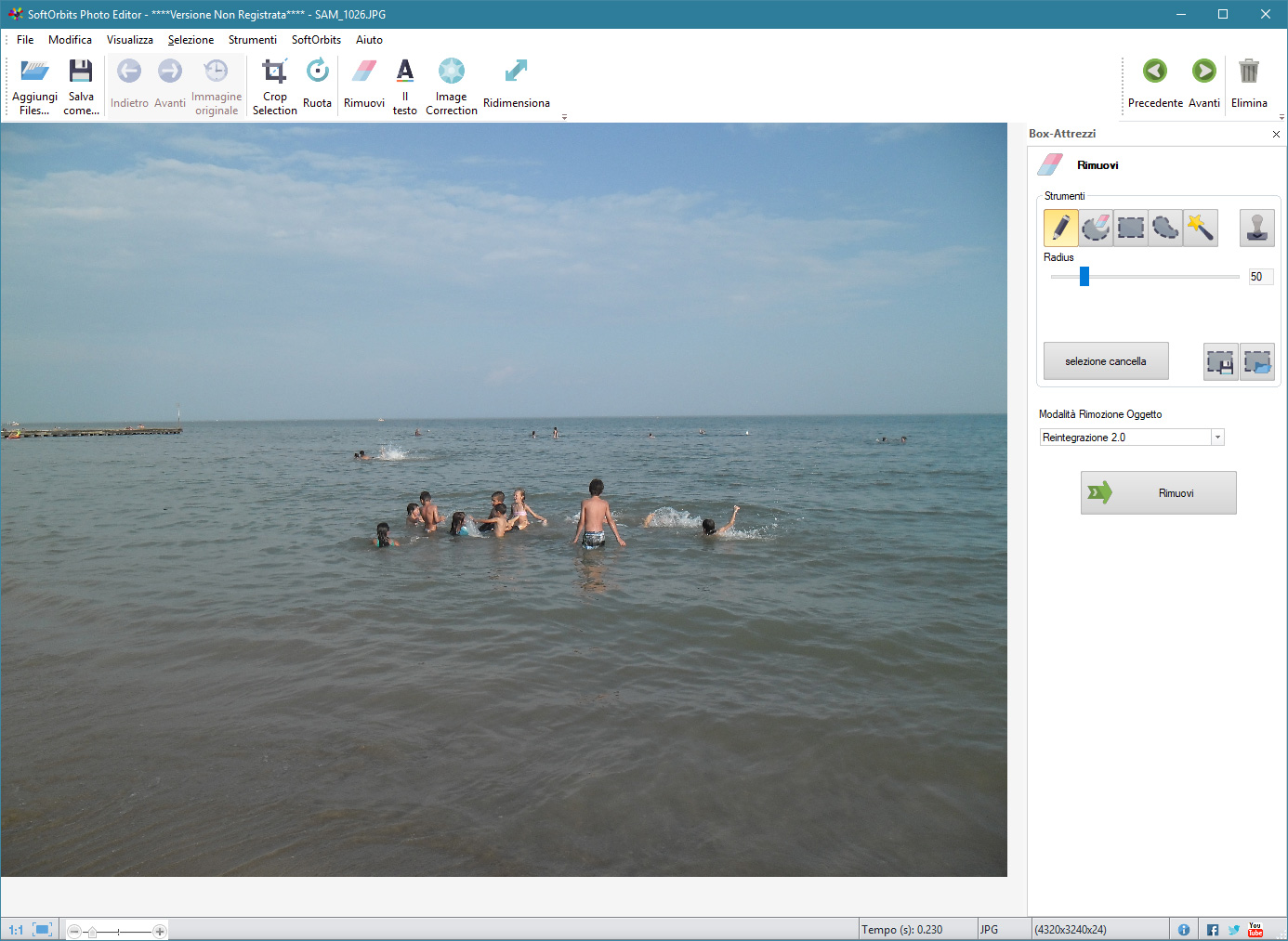The width and height of the screenshot is (1288, 941).
Task: Select the selection eraser tool
Action: click(1096, 228)
